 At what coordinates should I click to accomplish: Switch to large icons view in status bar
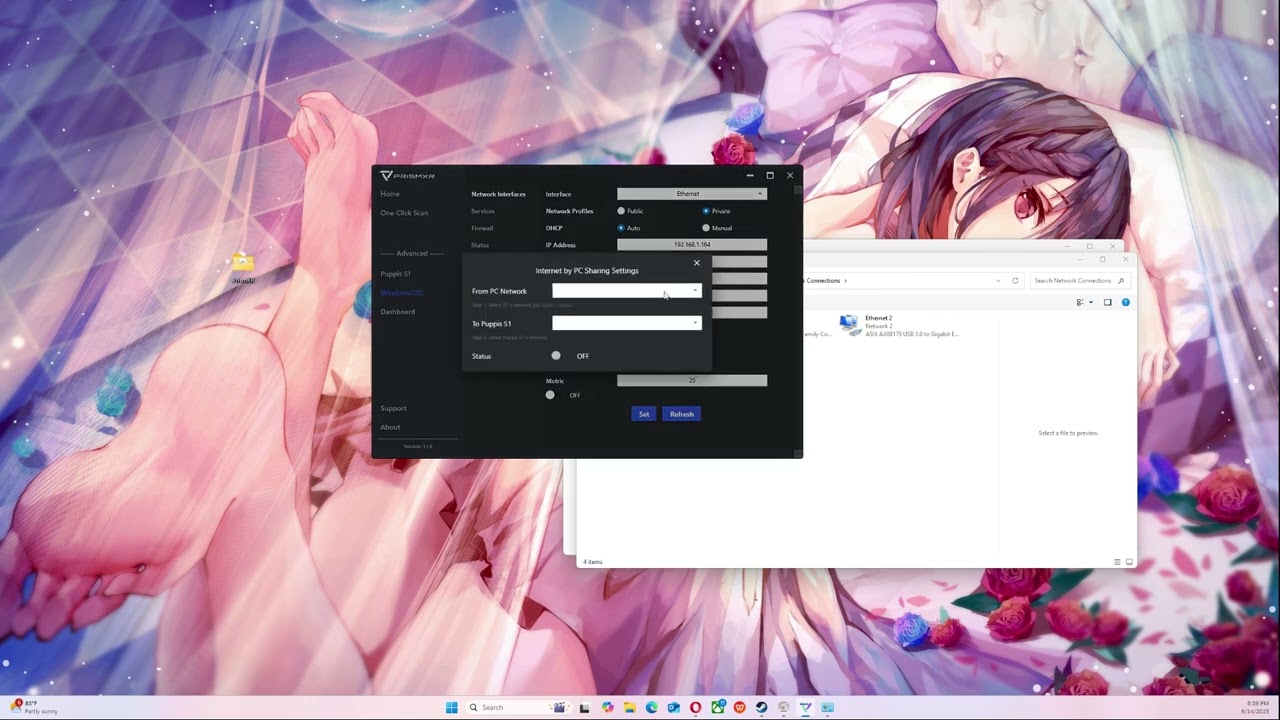(x=1130, y=562)
